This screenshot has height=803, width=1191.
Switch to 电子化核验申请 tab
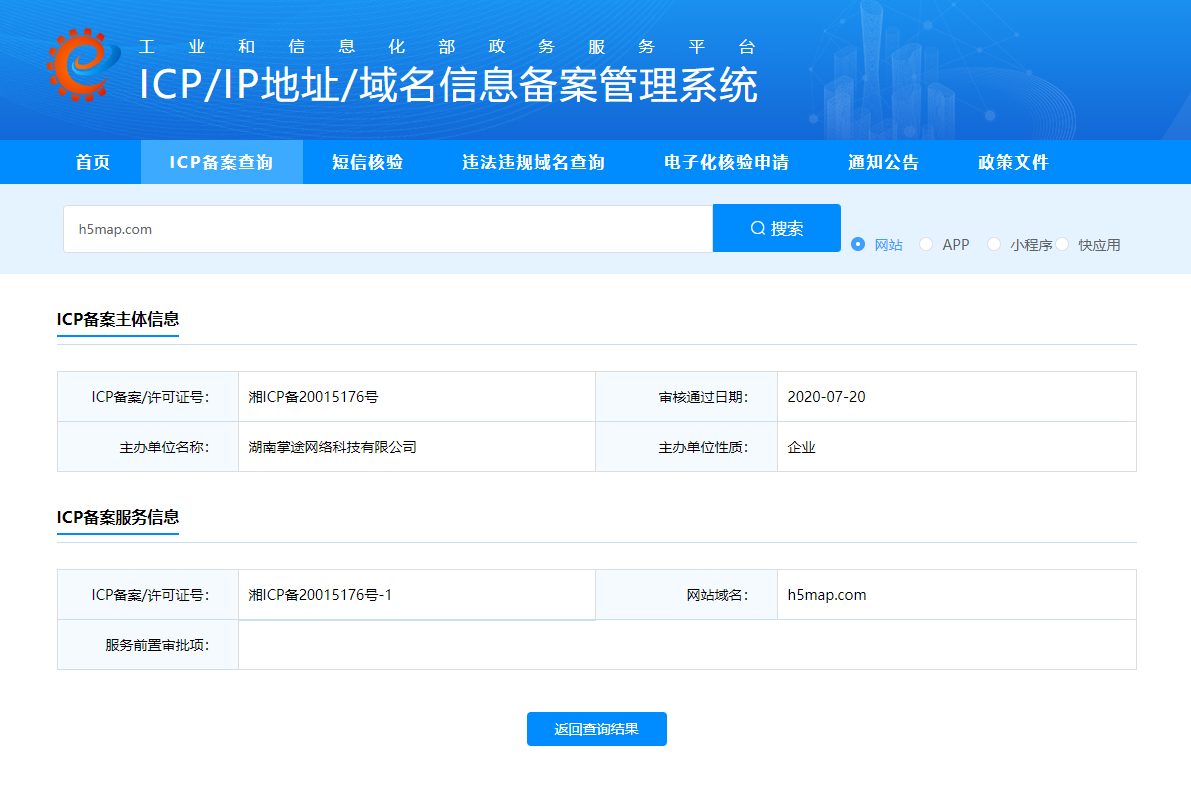coord(726,162)
